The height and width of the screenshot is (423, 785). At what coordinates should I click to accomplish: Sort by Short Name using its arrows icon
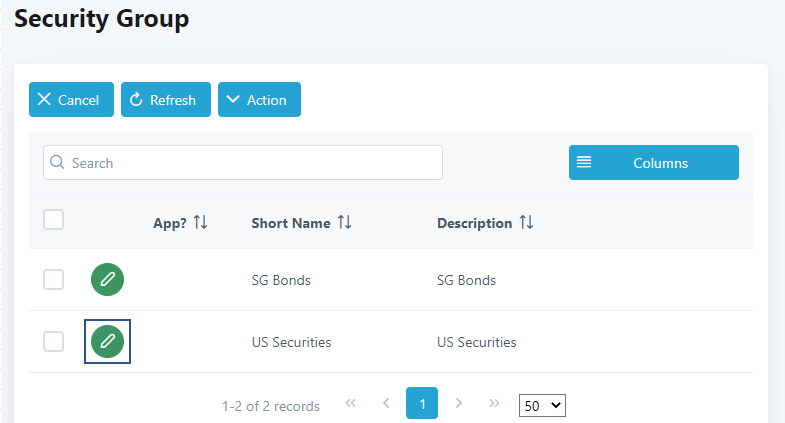pyautogui.click(x=344, y=223)
